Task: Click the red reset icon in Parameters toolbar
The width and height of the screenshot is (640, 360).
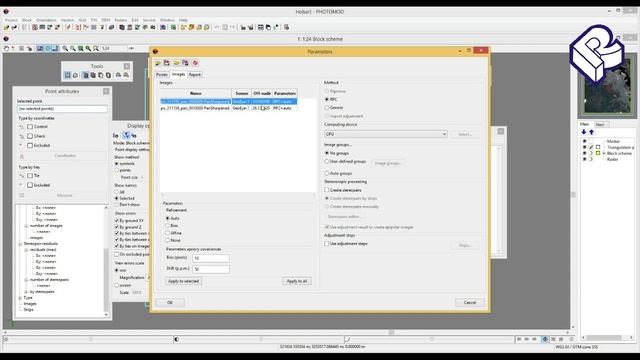Action: pos(196,63)
